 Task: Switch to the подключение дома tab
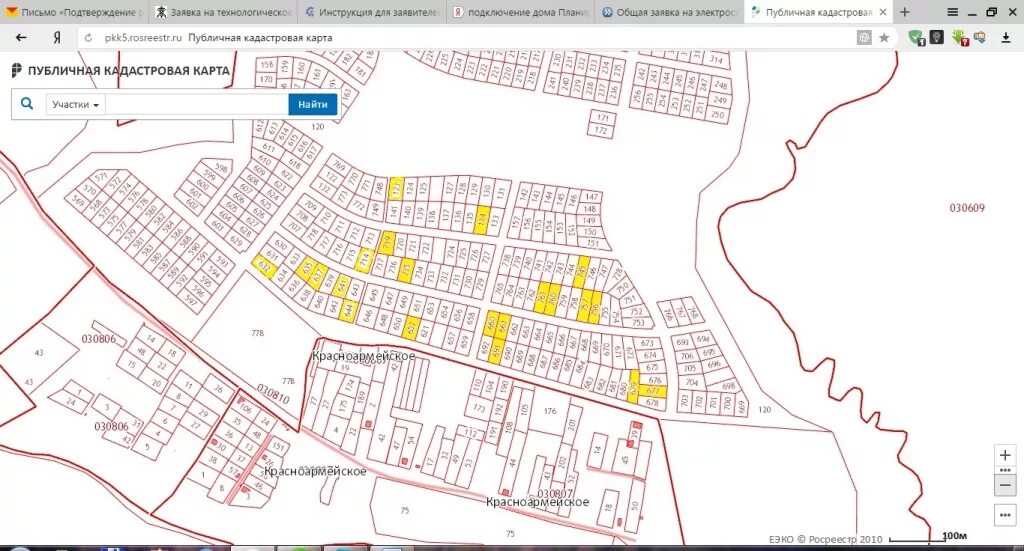[521, 12]
